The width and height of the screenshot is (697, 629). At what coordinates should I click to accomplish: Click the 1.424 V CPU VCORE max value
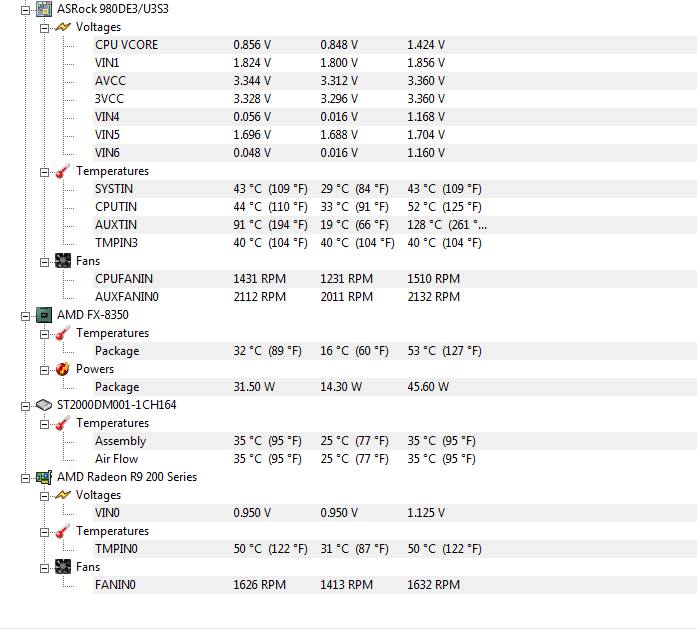426,45
